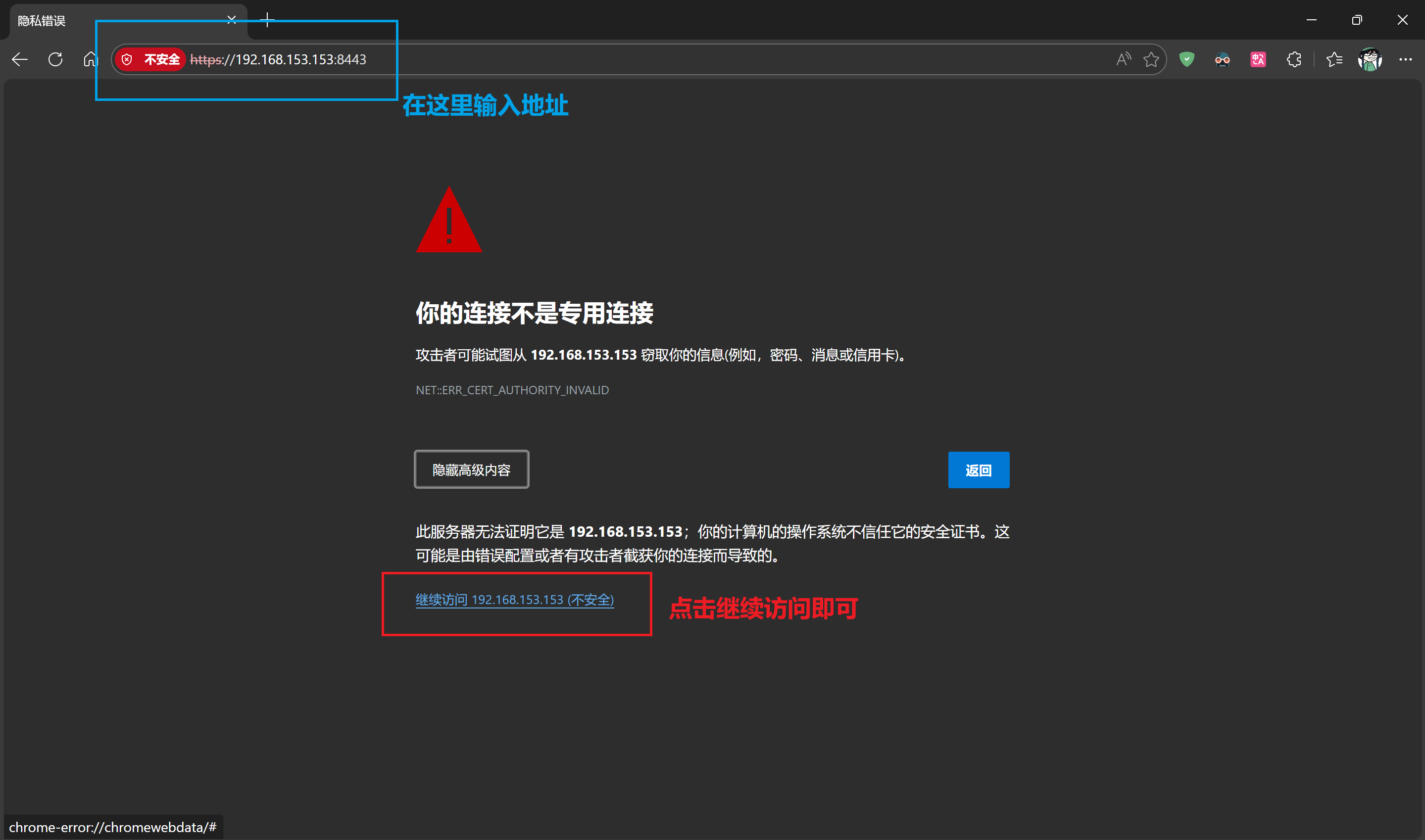
Task: Click the skull-avatar extension icon
Action: (x=1222, y=59)
